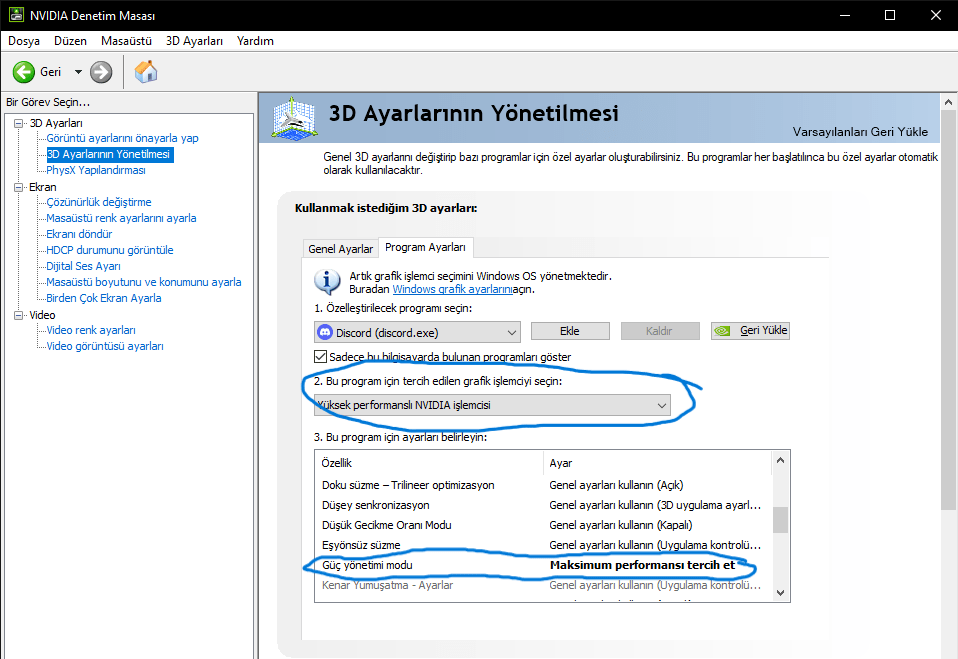This screenshot has height=659, width=958.
Task: Click the 3D settings header cube icon
Action: (x=294, y=117)
